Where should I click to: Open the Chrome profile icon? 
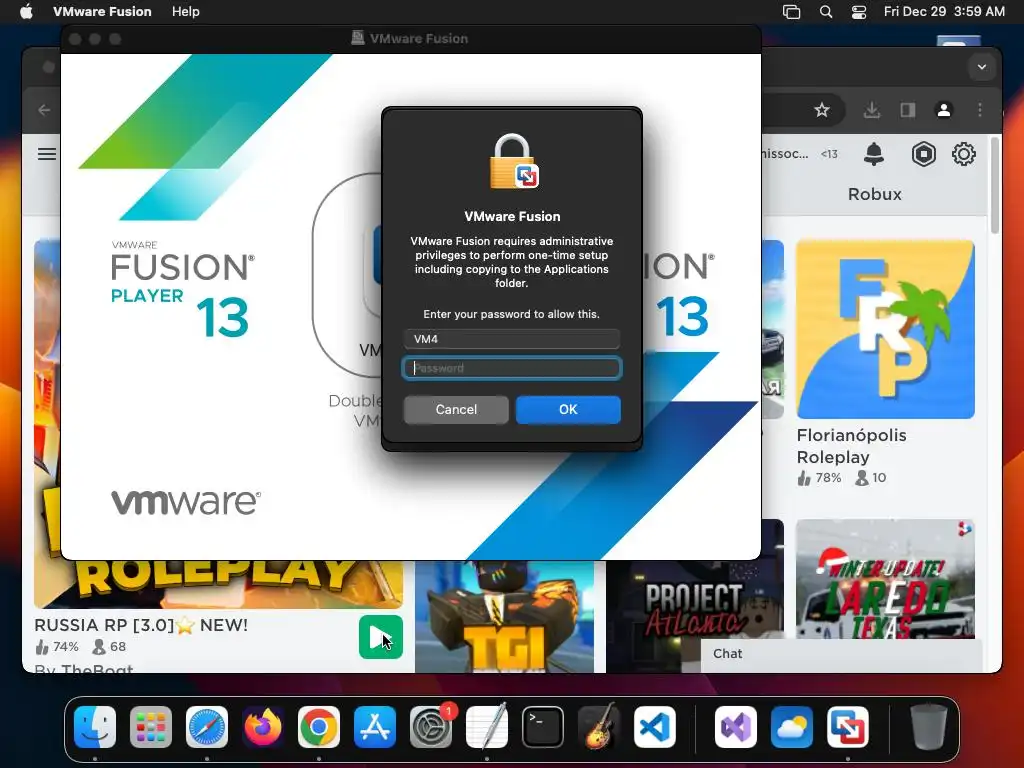944,110
